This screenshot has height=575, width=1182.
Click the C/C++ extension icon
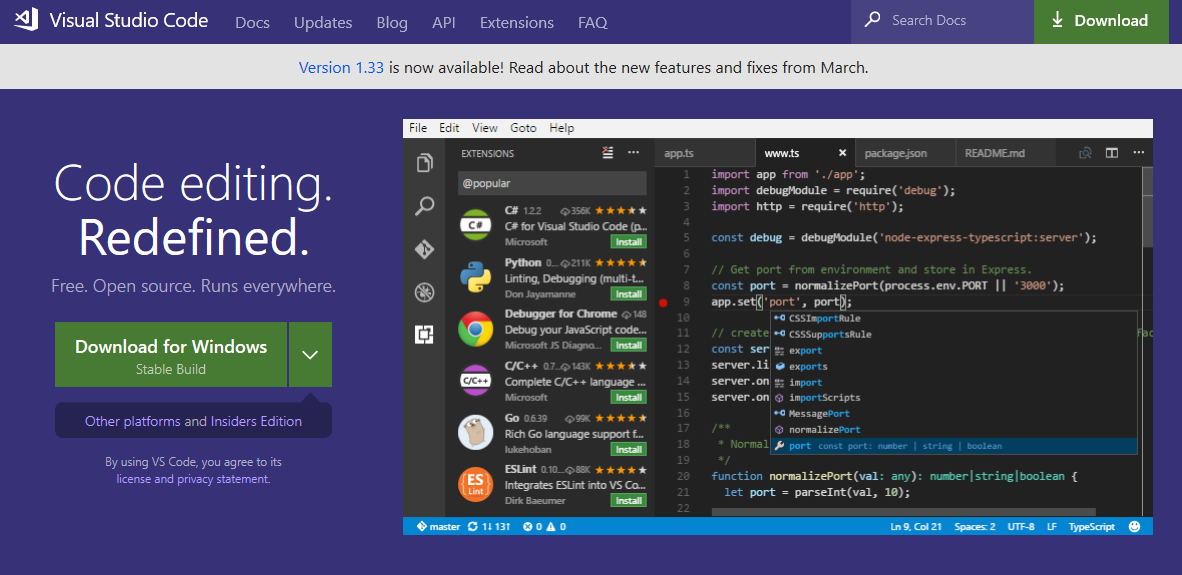point(476,381)
